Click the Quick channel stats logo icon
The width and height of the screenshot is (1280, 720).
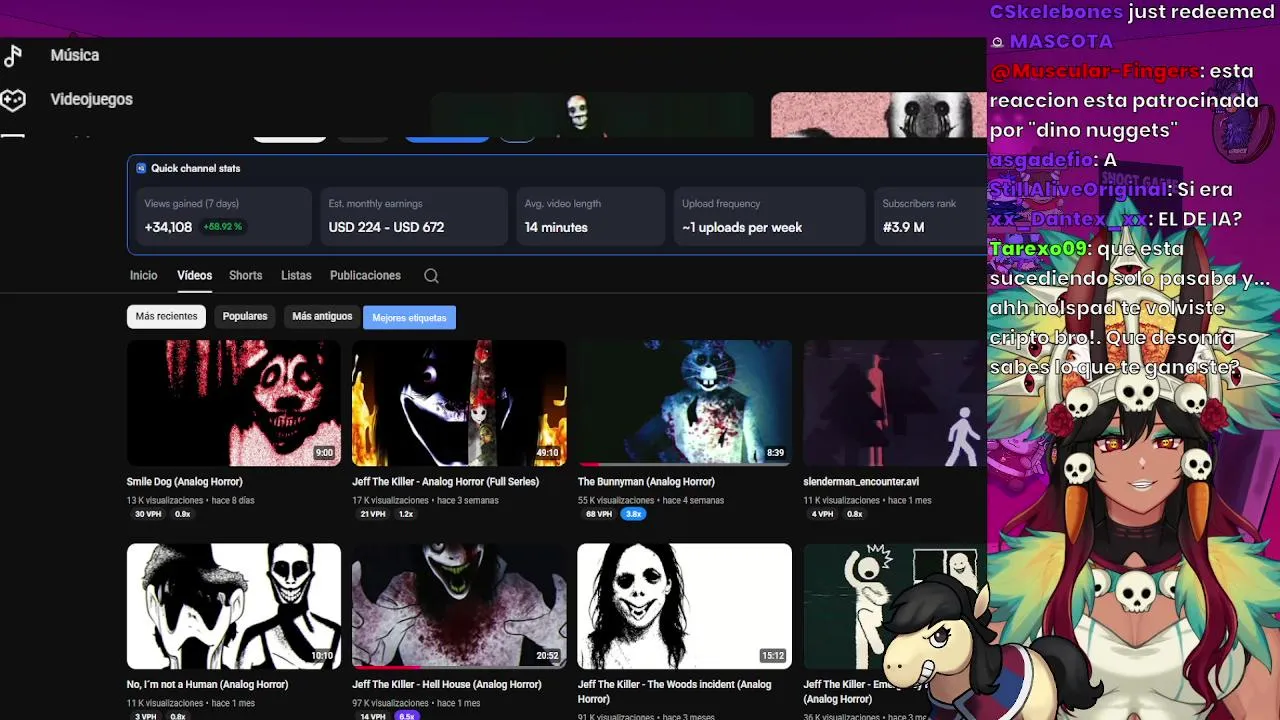141,168
